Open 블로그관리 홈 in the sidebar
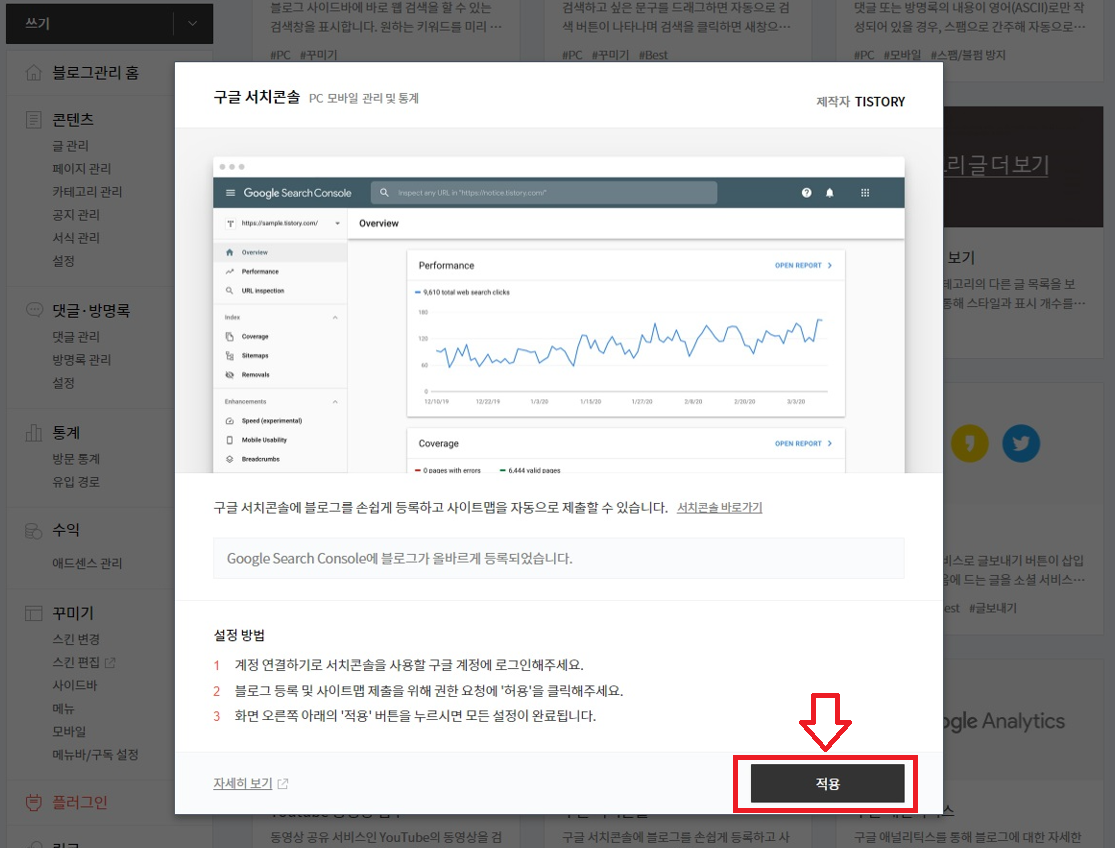 pos(95,73)
